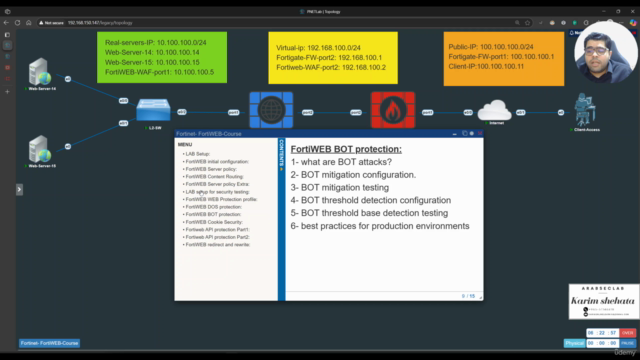Viewport: 640px width, 360px height.
Task: Click the slide resize grip corner
Action: pos(480,298)
